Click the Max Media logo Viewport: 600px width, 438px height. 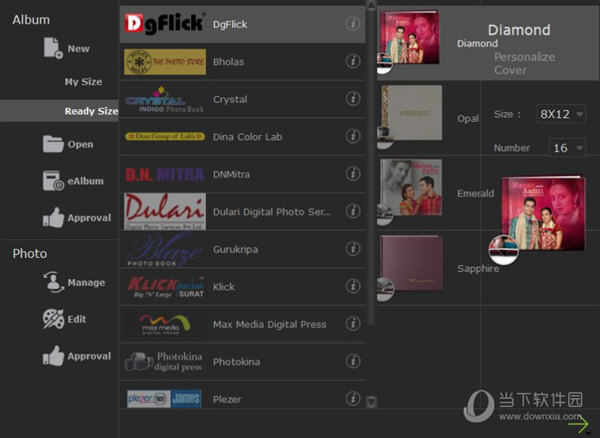click(165, 324)
